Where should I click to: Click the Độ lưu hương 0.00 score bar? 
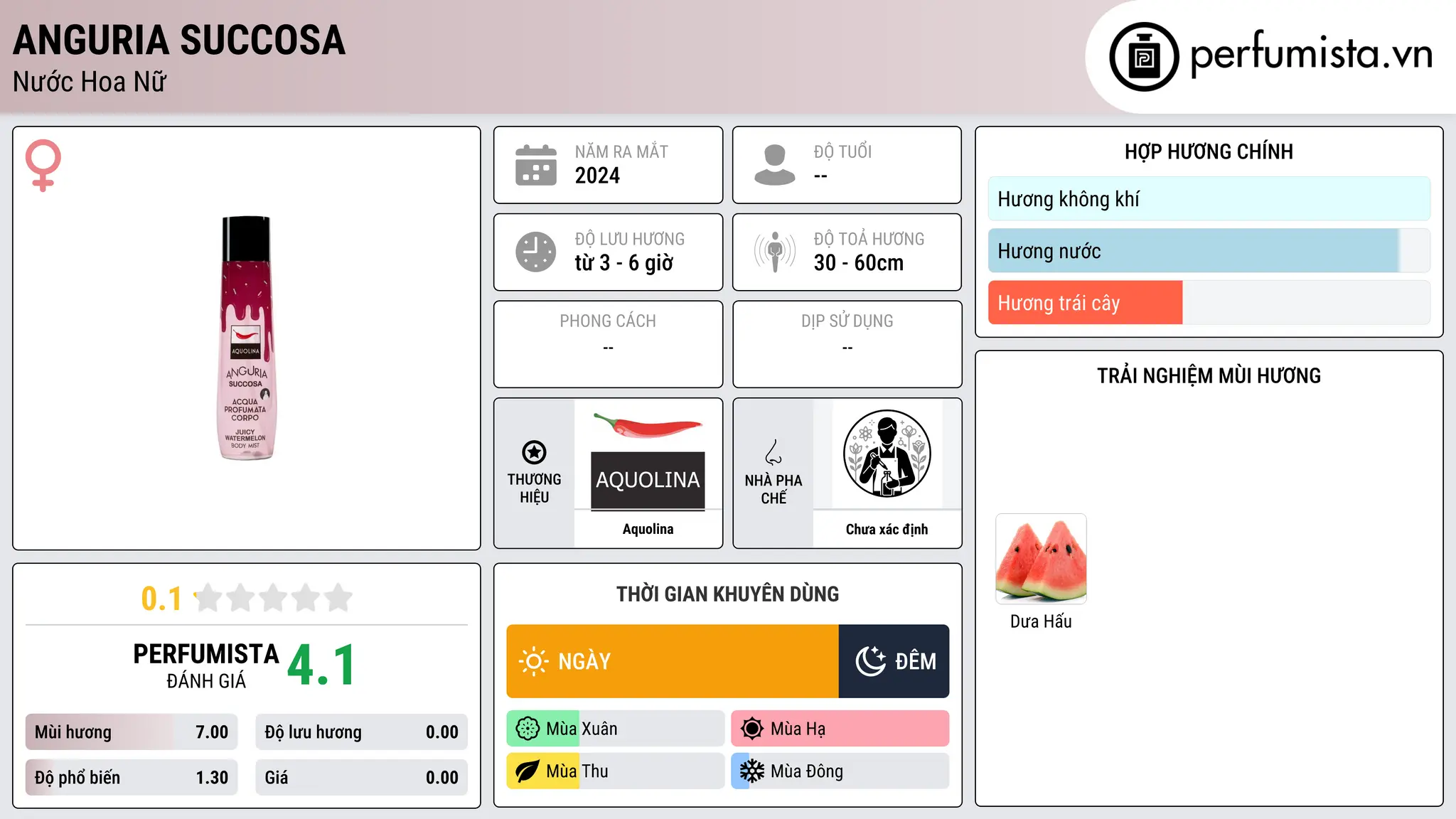pyautogui.click(x=361, y=732)
